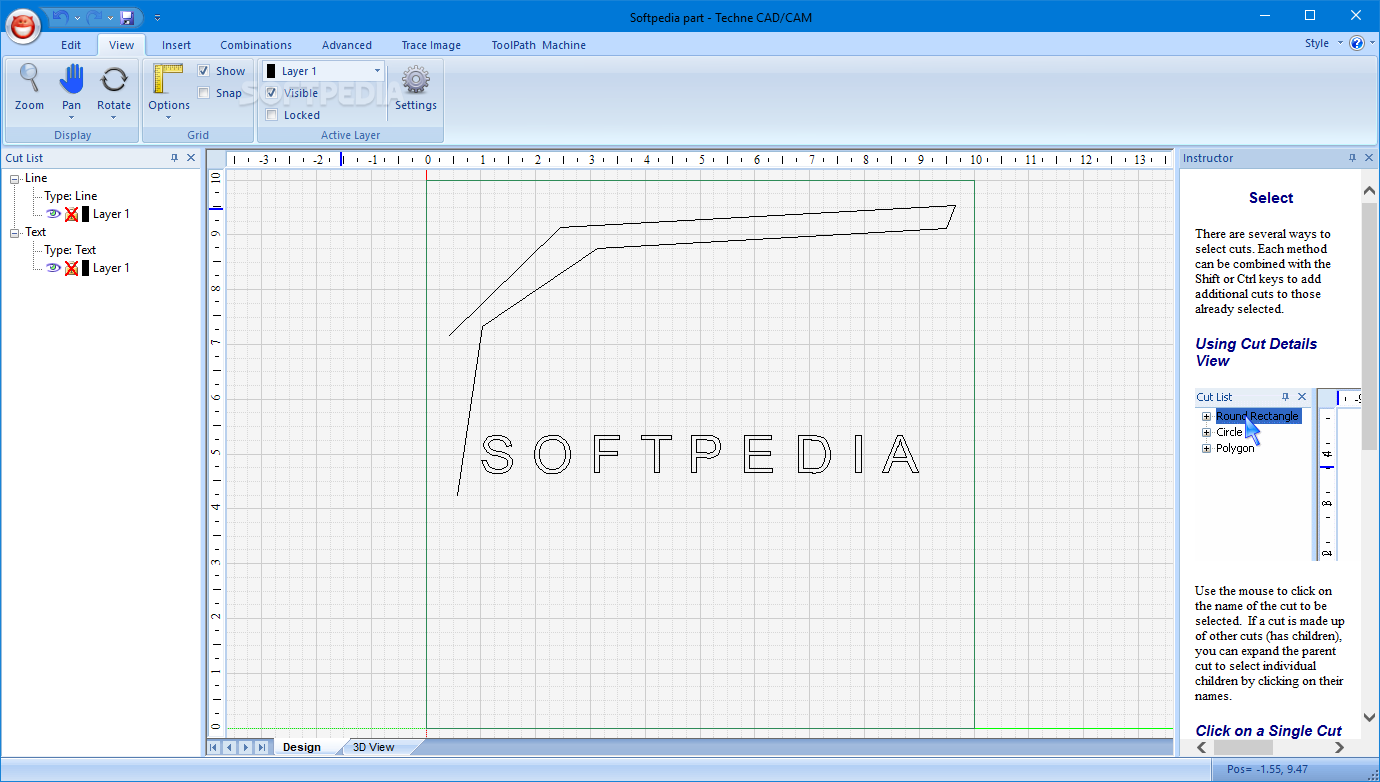Click the black layer color swatch under Text
Screen dimensions: 1380x782
point(86,268)
